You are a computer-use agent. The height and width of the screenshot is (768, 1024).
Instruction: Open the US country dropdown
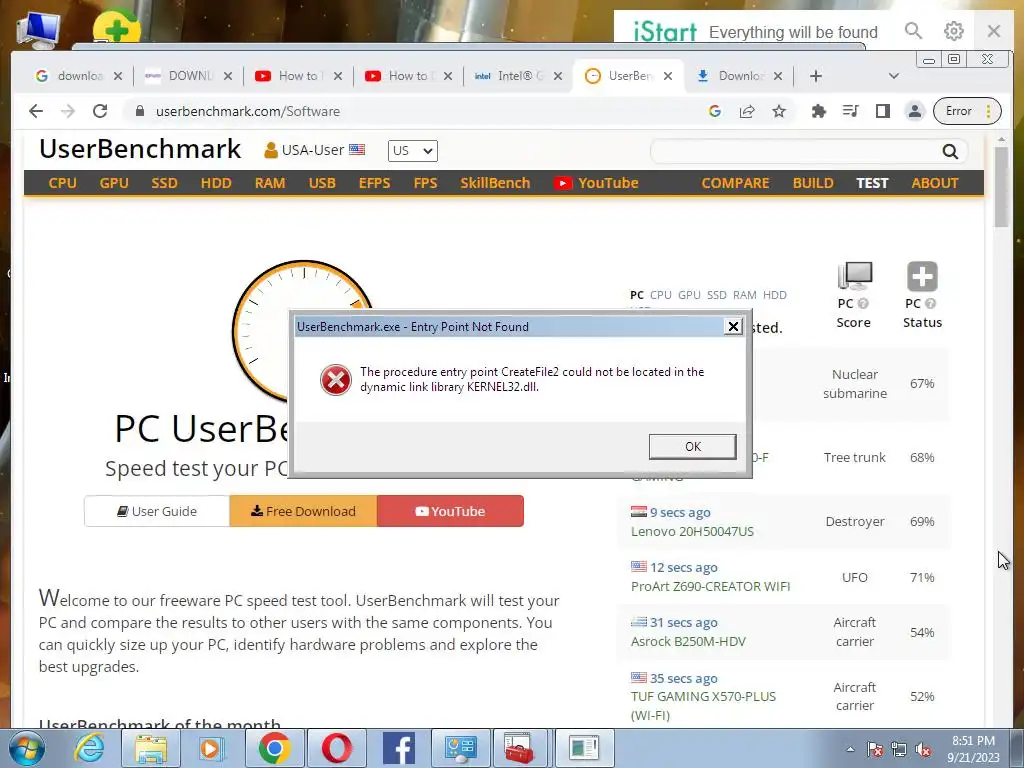point(413,151)
